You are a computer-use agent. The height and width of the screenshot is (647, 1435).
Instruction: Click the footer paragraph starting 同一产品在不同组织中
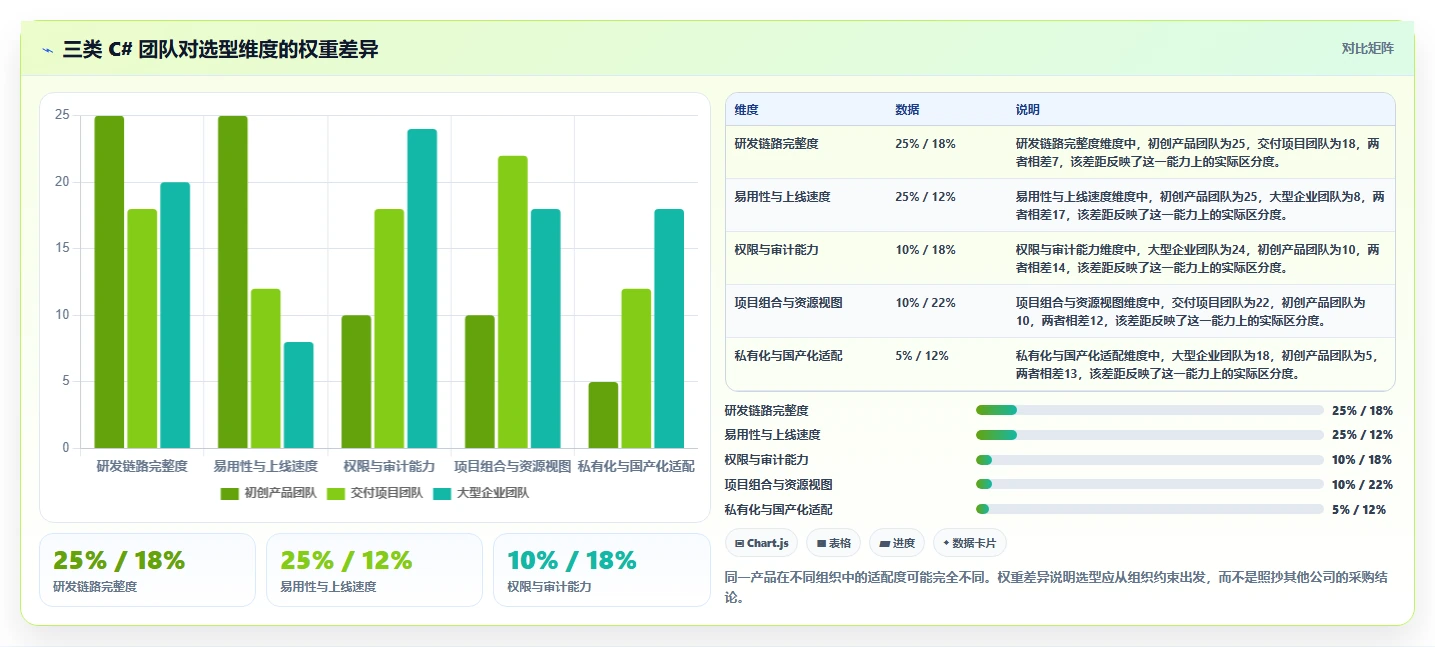point(1055,587)
